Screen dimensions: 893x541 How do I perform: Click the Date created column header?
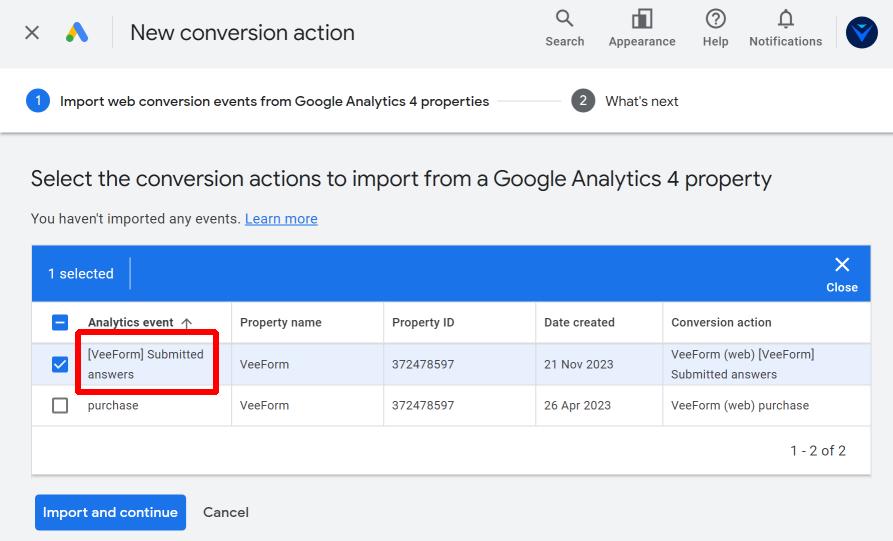pyautogui.click(x=579, y=322)
